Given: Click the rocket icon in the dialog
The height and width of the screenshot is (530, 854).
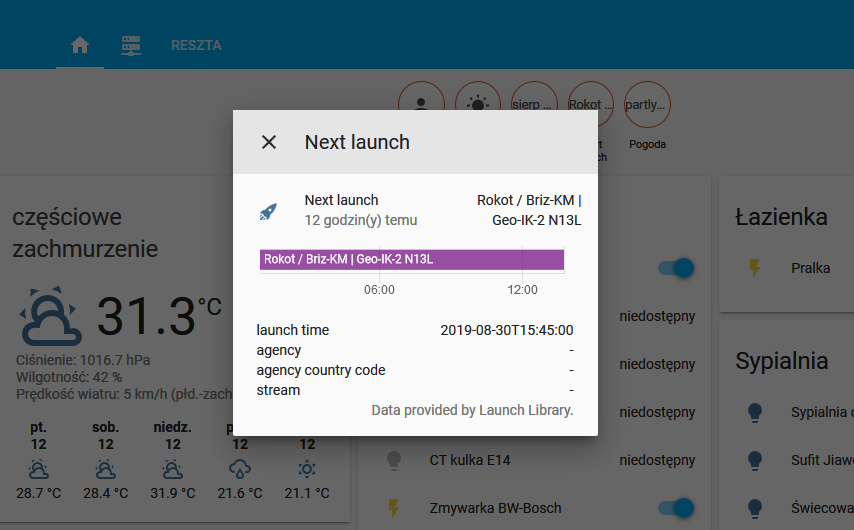Looking at the screenshot, I should (x=268, y=211).
